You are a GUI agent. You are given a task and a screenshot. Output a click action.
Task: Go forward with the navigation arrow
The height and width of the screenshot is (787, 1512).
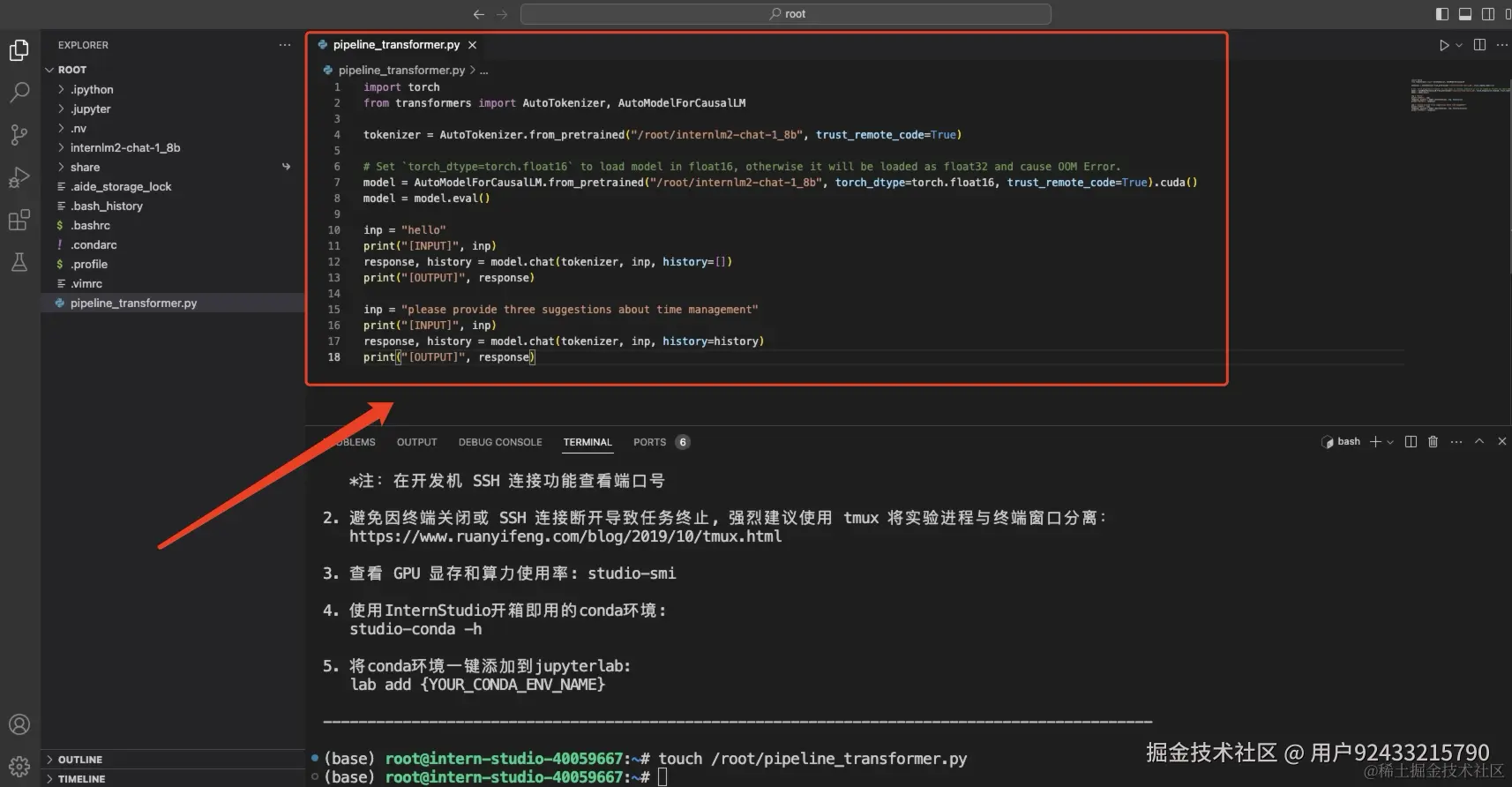pos(502,14)
